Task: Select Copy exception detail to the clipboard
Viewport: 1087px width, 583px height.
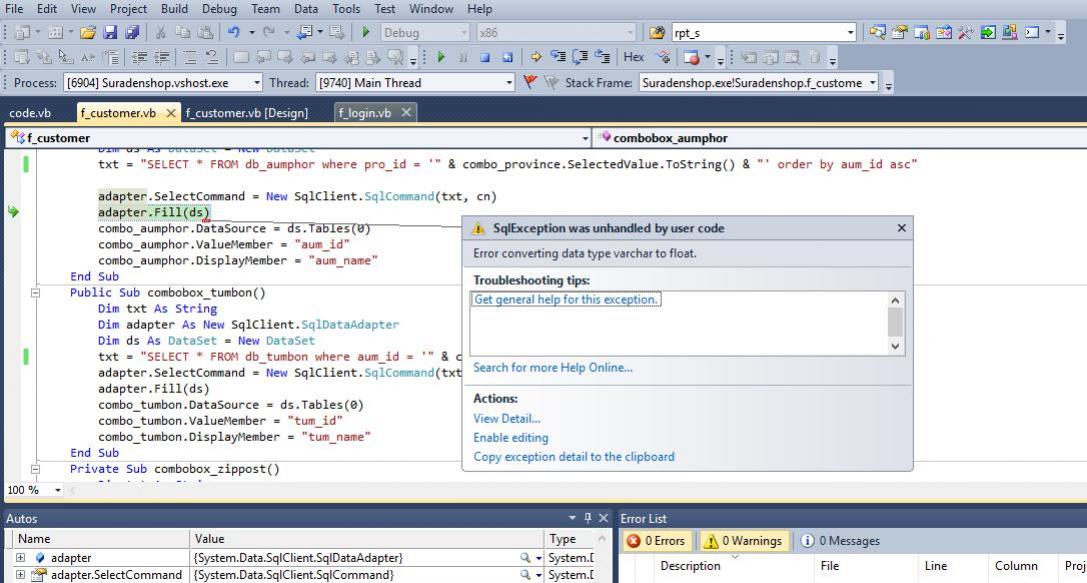Action: pyautogui.click(x=574, y=457)
